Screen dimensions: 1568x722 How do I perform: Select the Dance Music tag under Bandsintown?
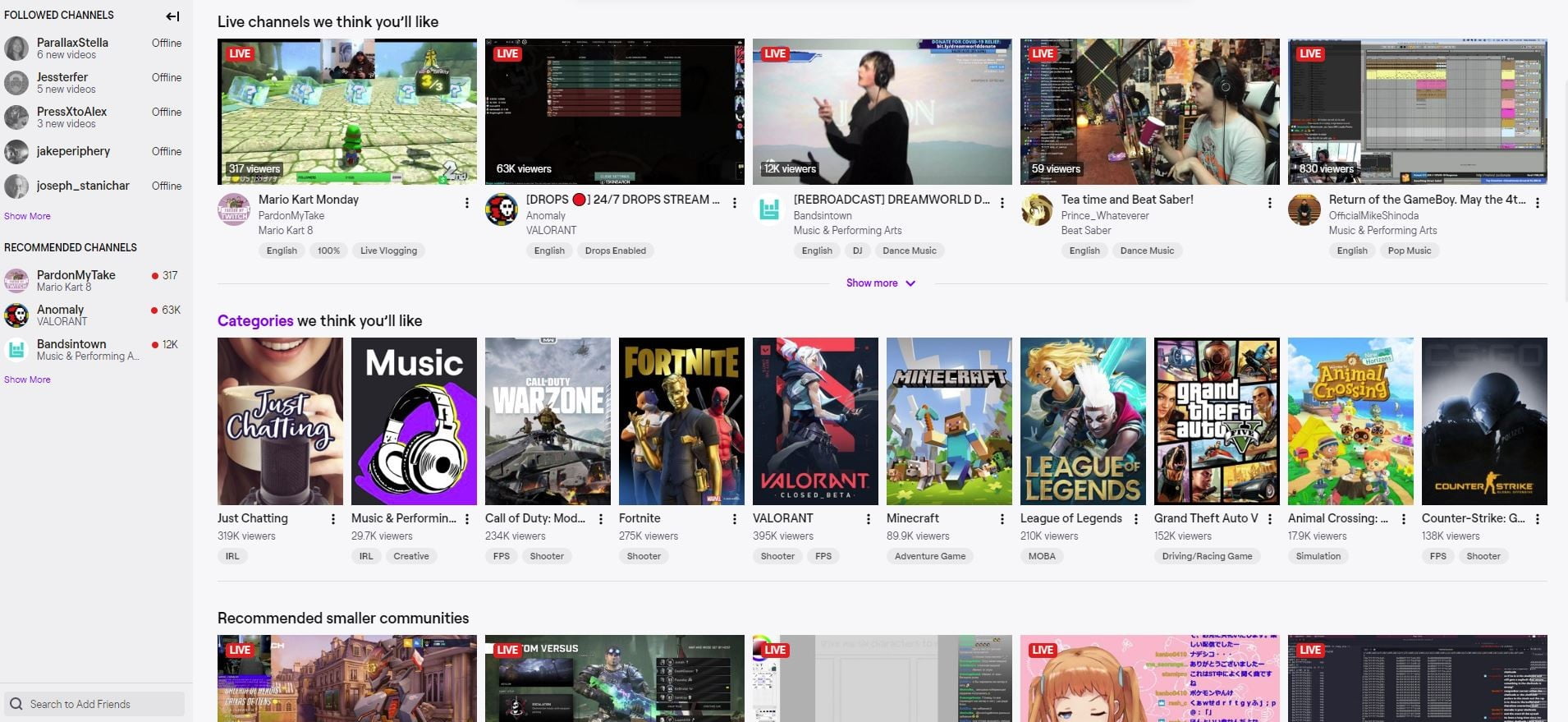coord(909,251)
